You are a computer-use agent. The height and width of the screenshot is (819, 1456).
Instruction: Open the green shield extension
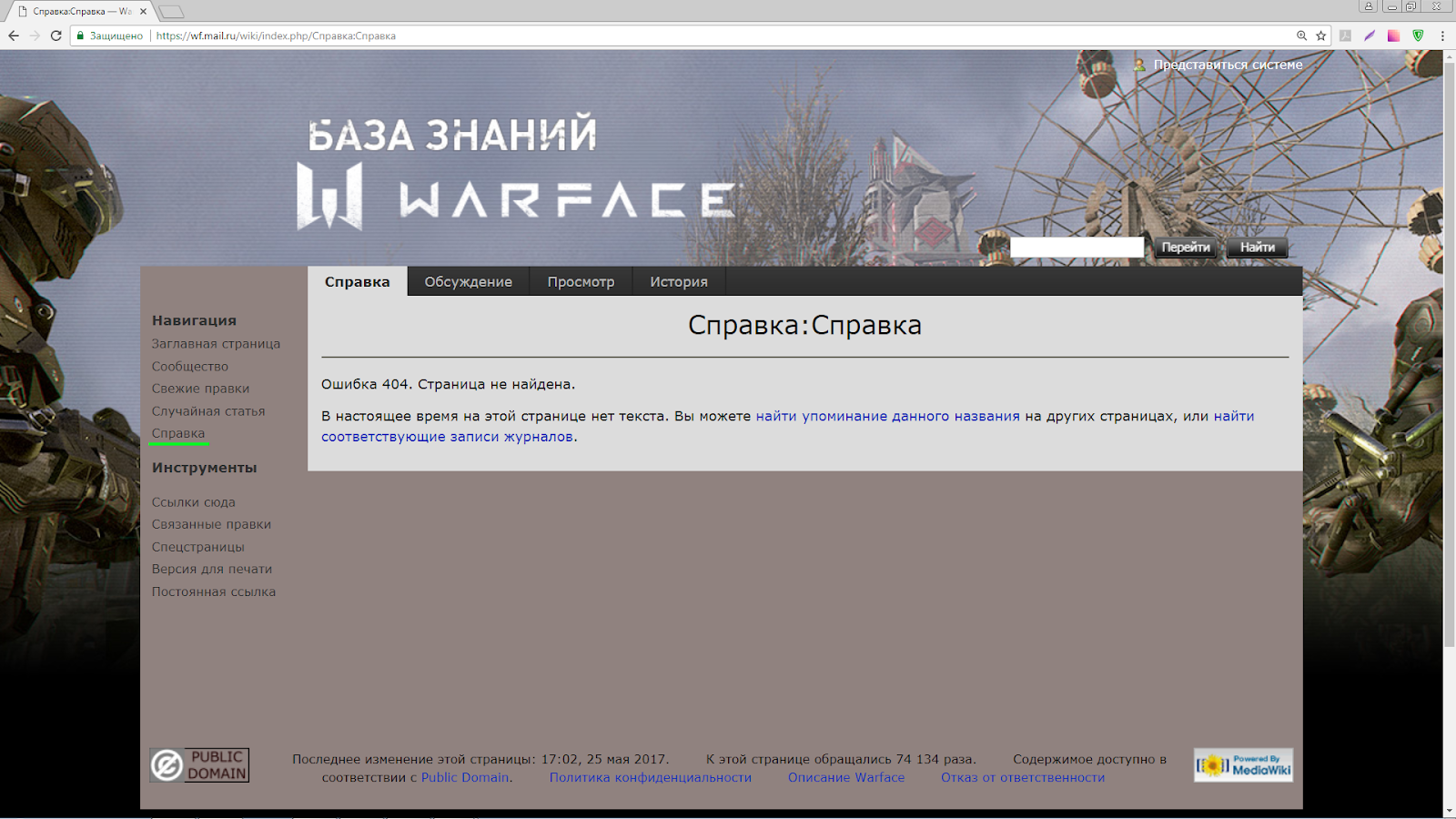point(1418,35)
